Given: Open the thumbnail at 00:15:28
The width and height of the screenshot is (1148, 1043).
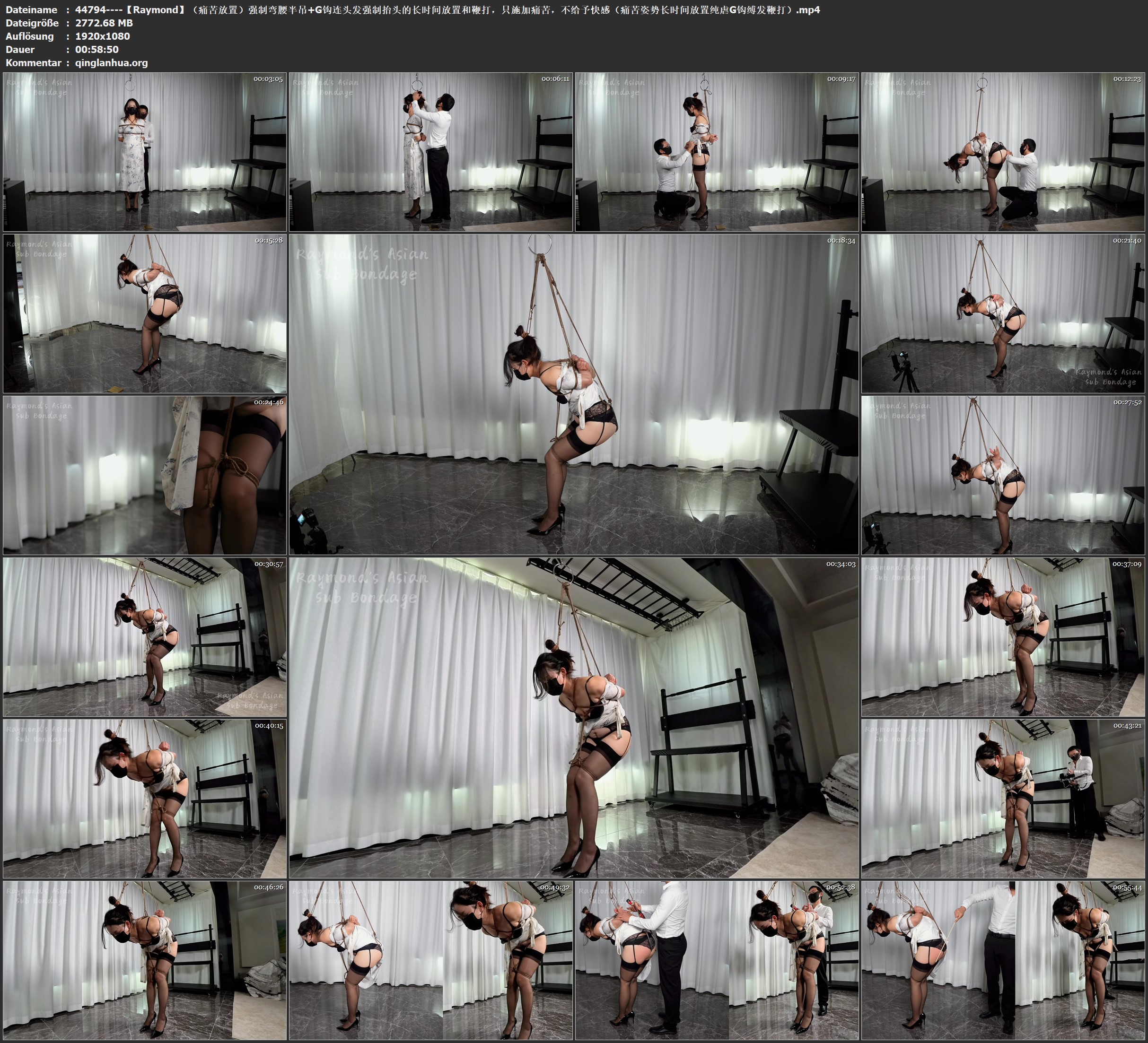Looking at the screenshot, I should tap(145, 313).
